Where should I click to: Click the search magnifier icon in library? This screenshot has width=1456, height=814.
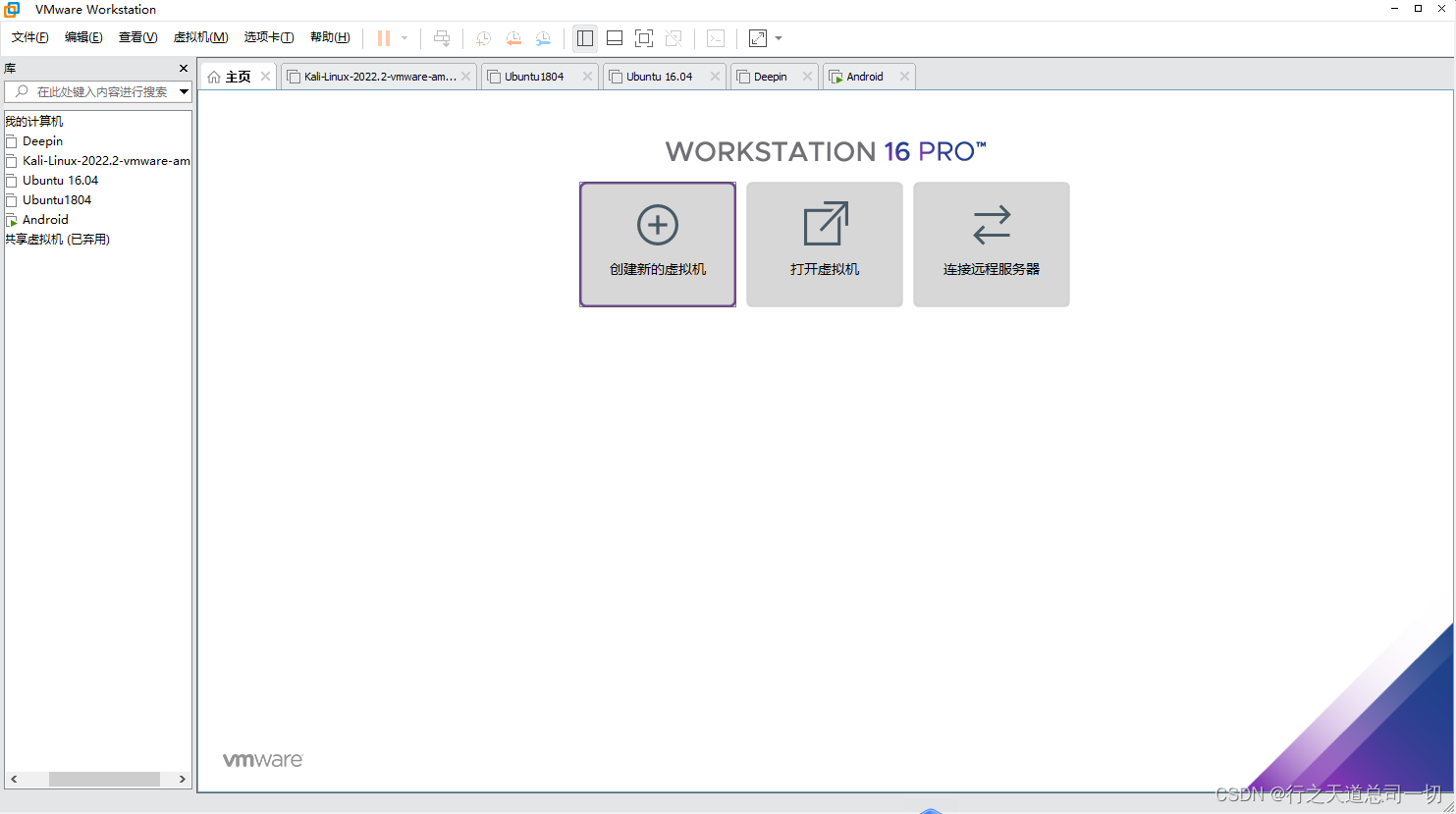[x=22, y=91]
